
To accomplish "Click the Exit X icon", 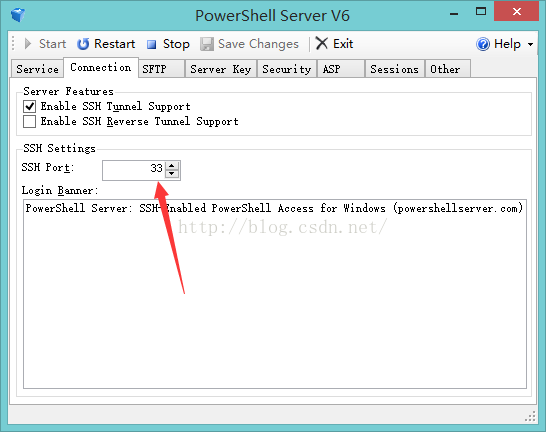I will click(x=321, y=44).
